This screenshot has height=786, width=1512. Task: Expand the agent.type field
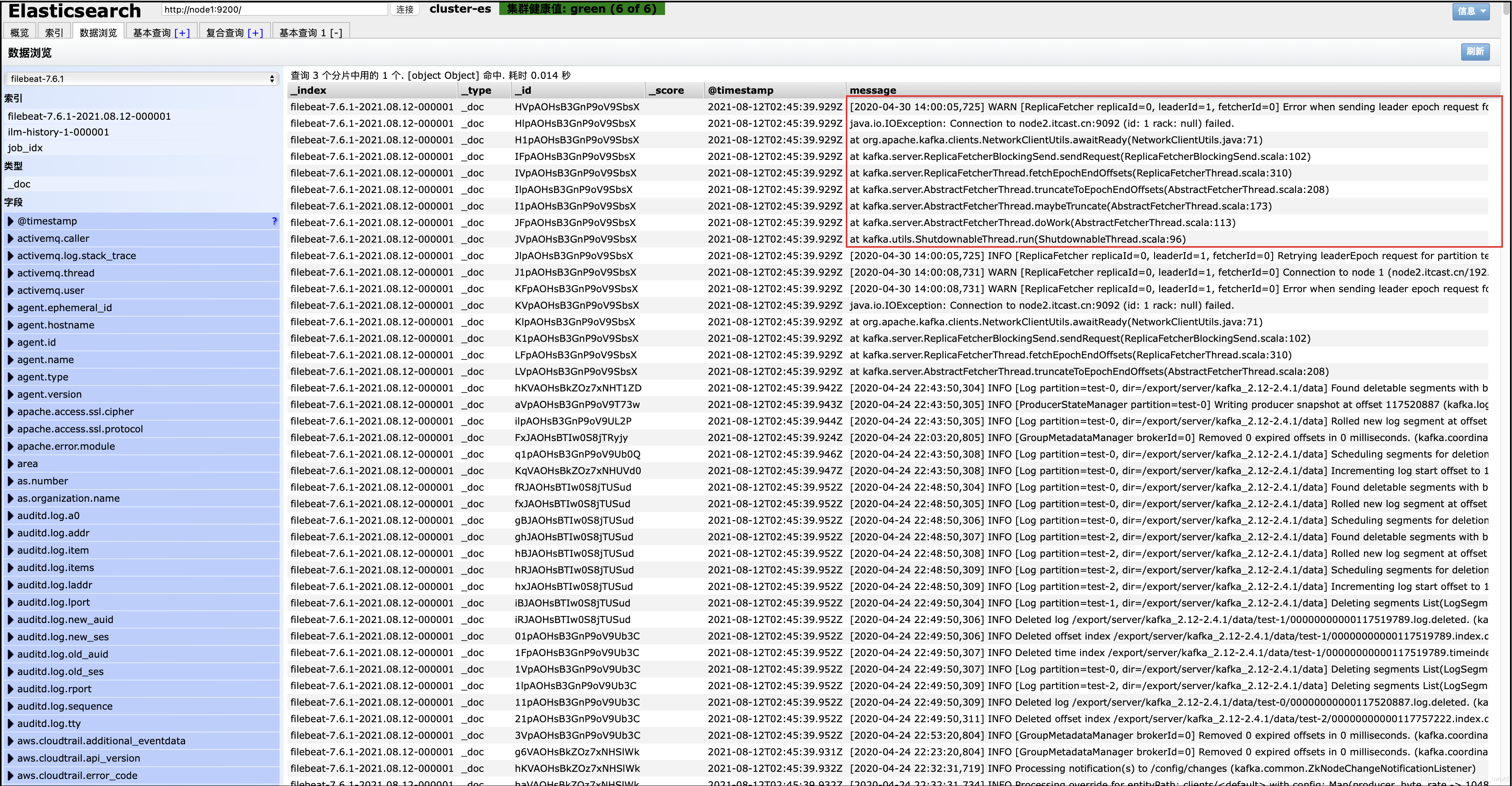141,377
